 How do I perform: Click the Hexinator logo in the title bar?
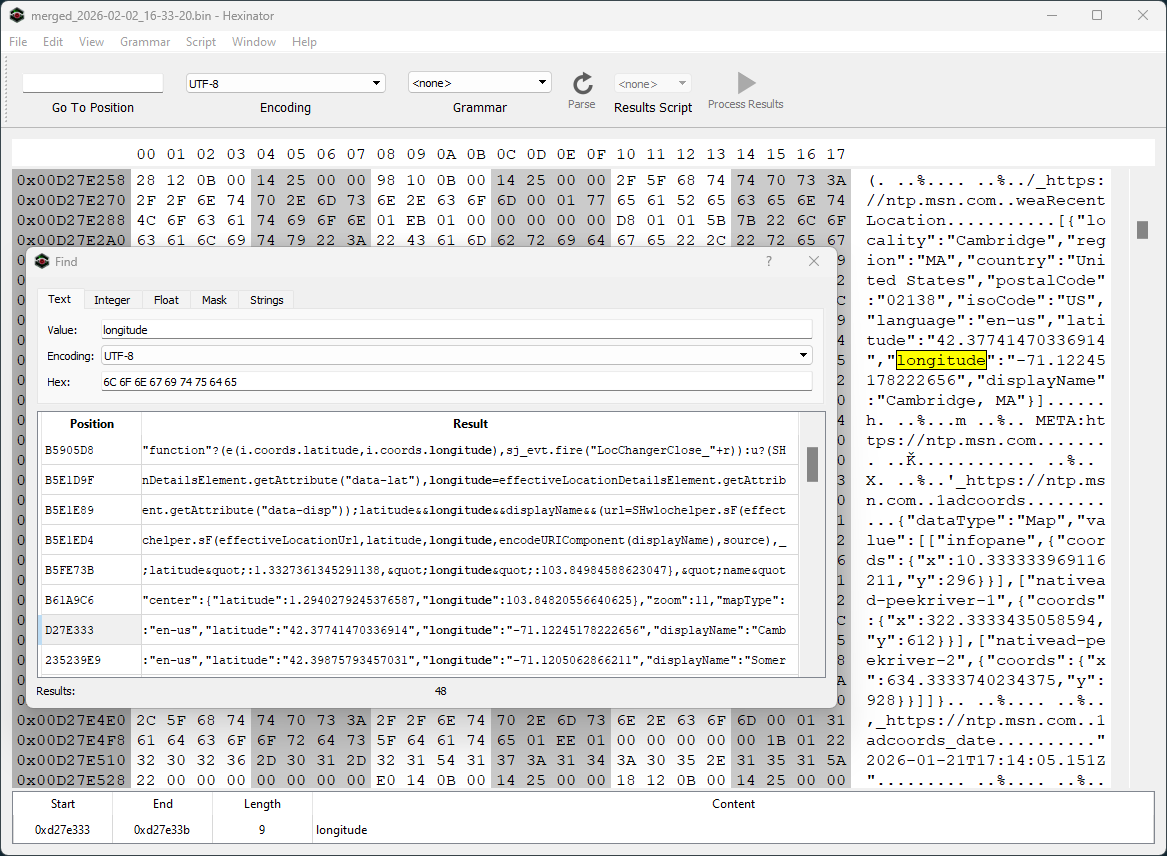click(16, 15)
